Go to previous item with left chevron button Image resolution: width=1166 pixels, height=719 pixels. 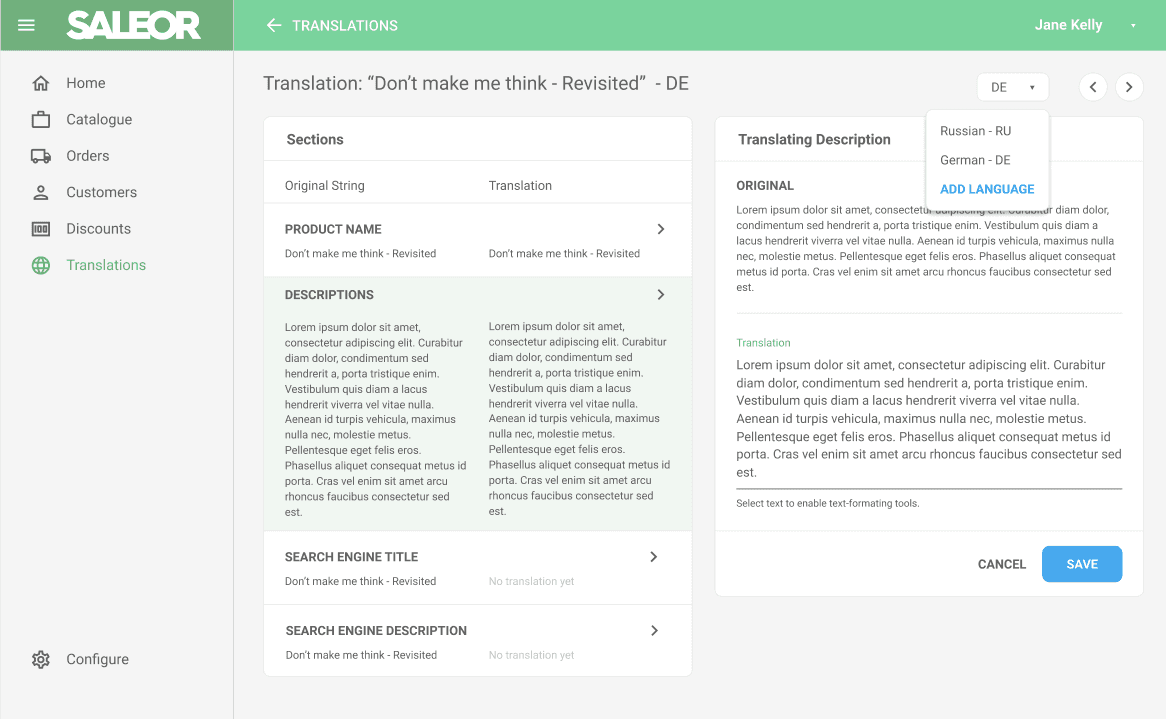pos(1093,87)
